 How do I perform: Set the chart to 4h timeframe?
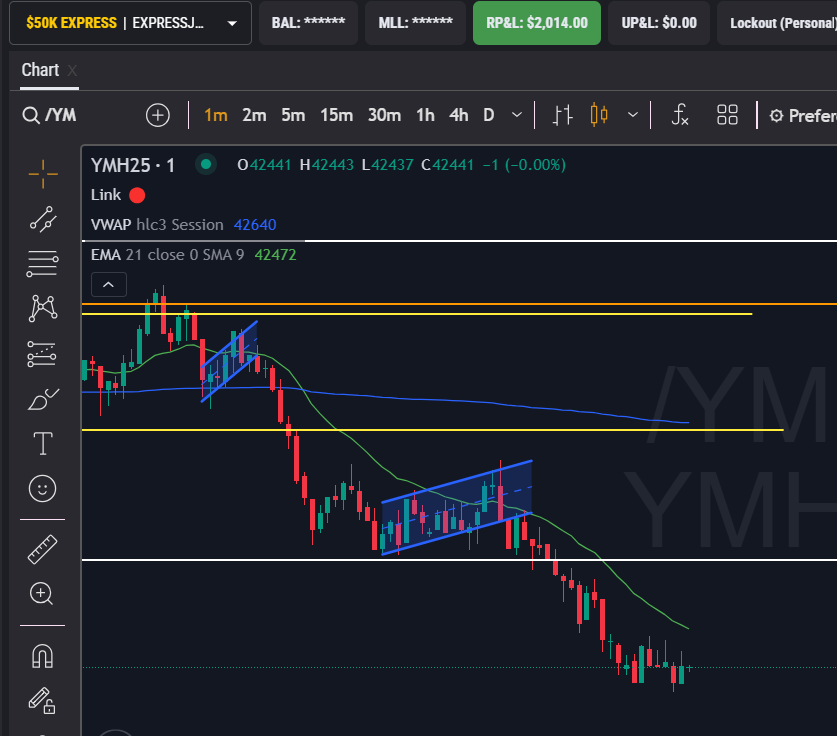pos(459,115)
